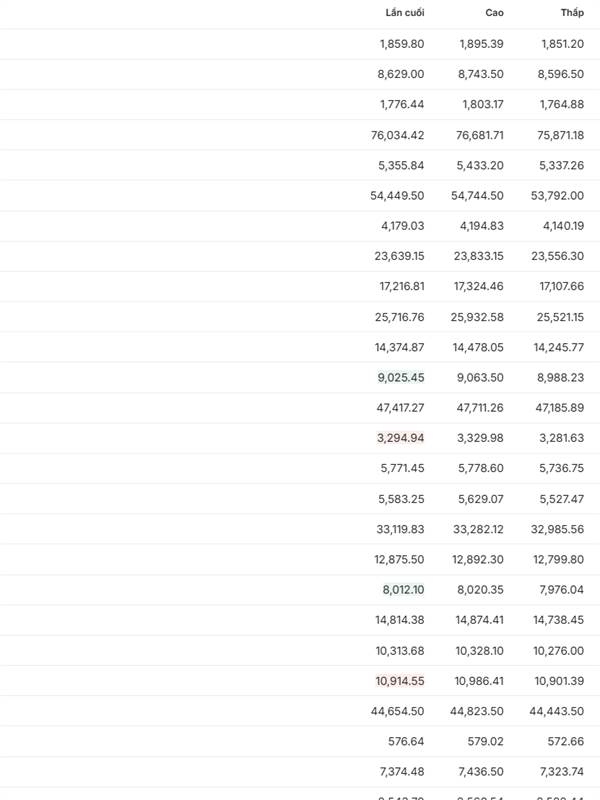Click the Cao column header

[x=495, y=13]
